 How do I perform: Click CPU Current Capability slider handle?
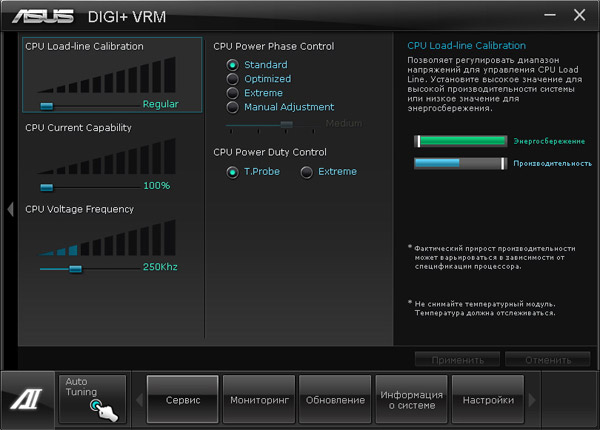point(47,187)
